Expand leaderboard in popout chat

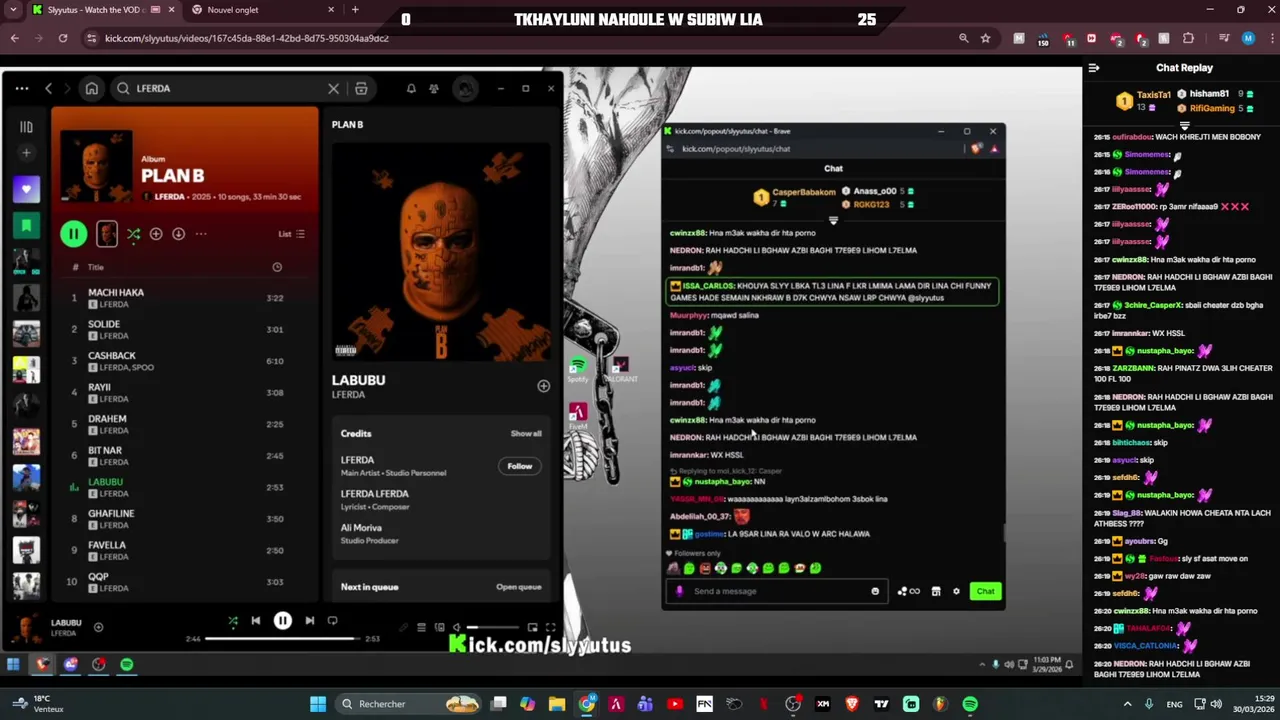[833, 219]
